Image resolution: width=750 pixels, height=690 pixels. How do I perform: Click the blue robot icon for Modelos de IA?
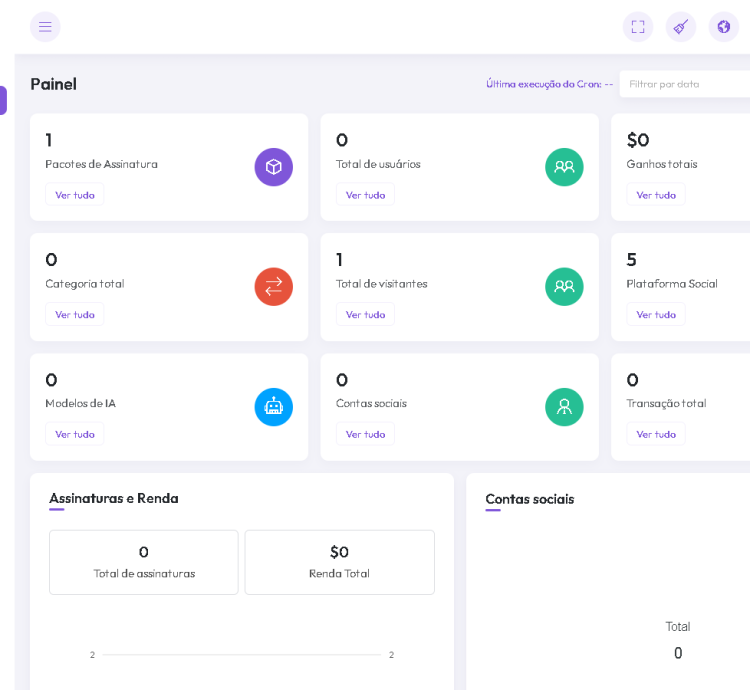point(274,407)
